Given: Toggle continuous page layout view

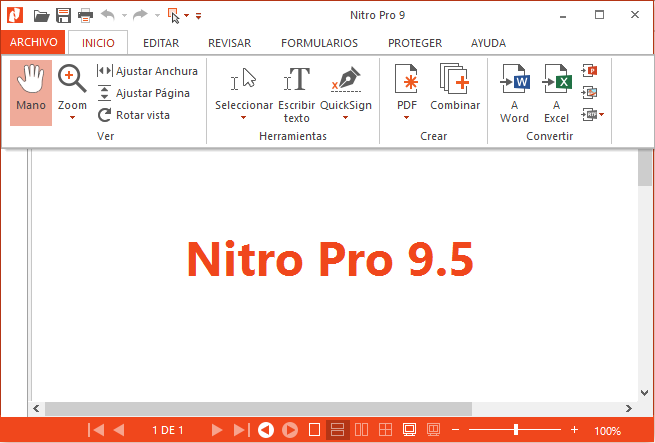Looking at the screenshot, I should tap(338, 430).
